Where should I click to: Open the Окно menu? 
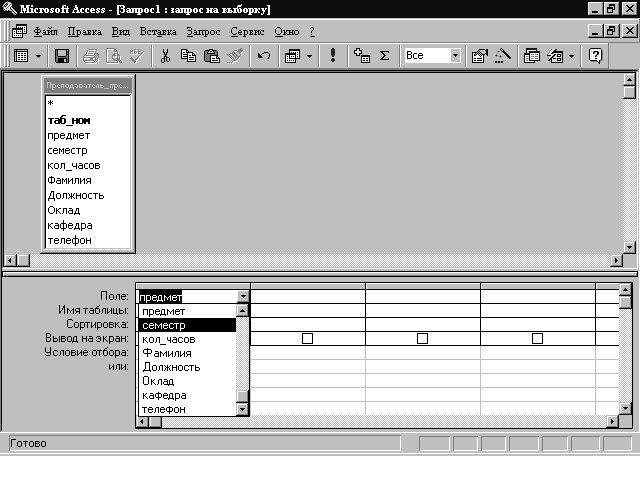[287, 31]
